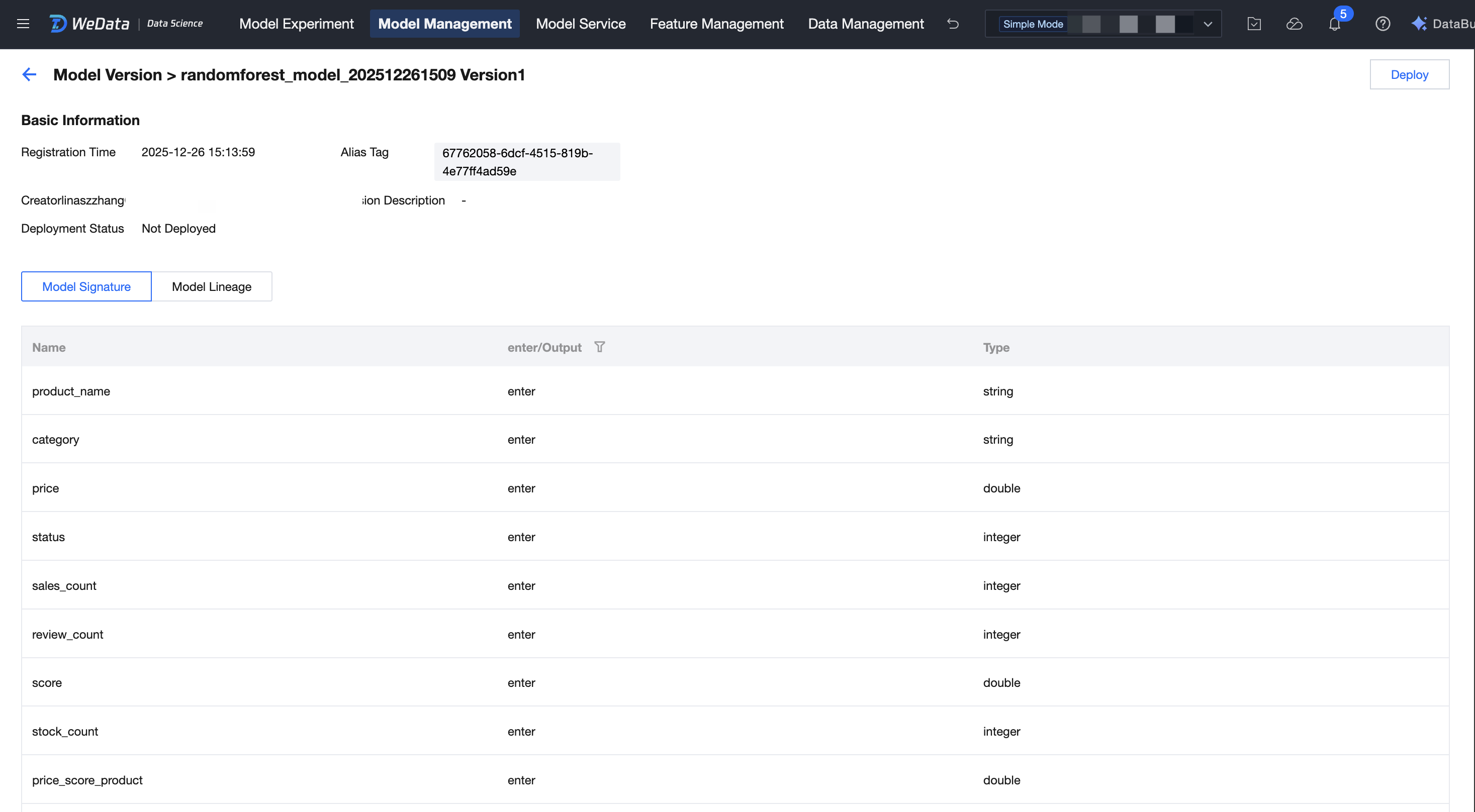1475x812 pixels.
Task: Click the back arrow beside Model Version
Action: 29,74
